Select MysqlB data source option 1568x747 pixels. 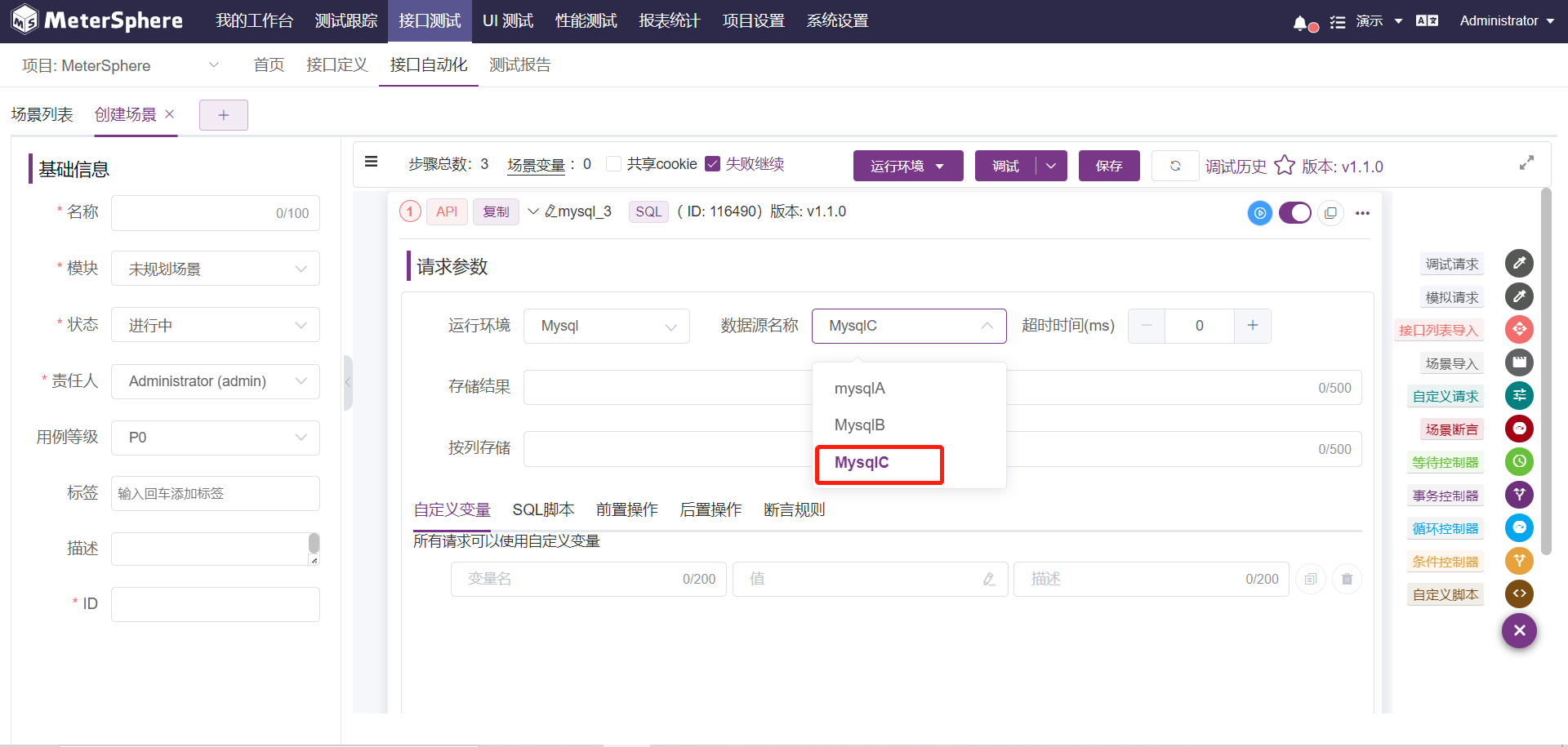click(x=909, y=425)
